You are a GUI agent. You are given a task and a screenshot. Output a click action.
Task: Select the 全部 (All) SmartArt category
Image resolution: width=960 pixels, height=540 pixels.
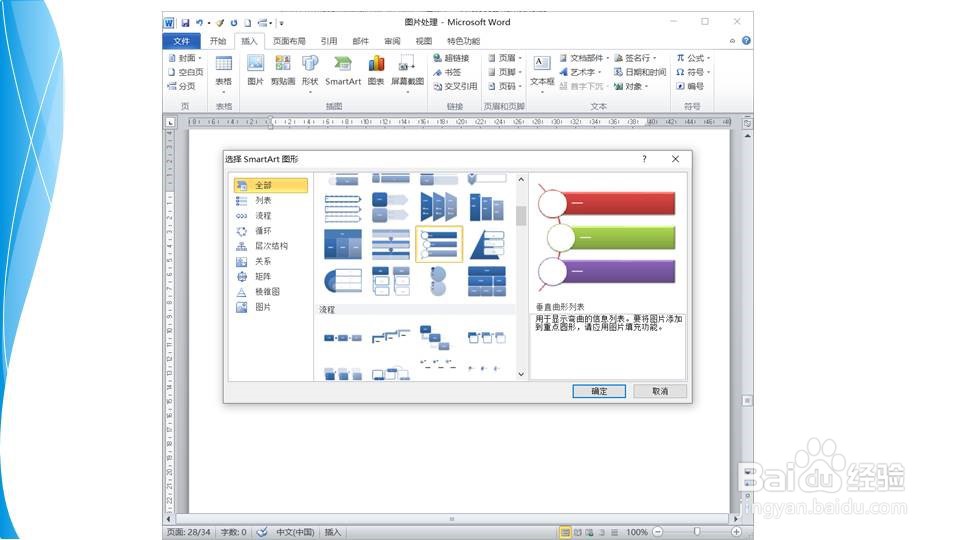click(271, 185)
